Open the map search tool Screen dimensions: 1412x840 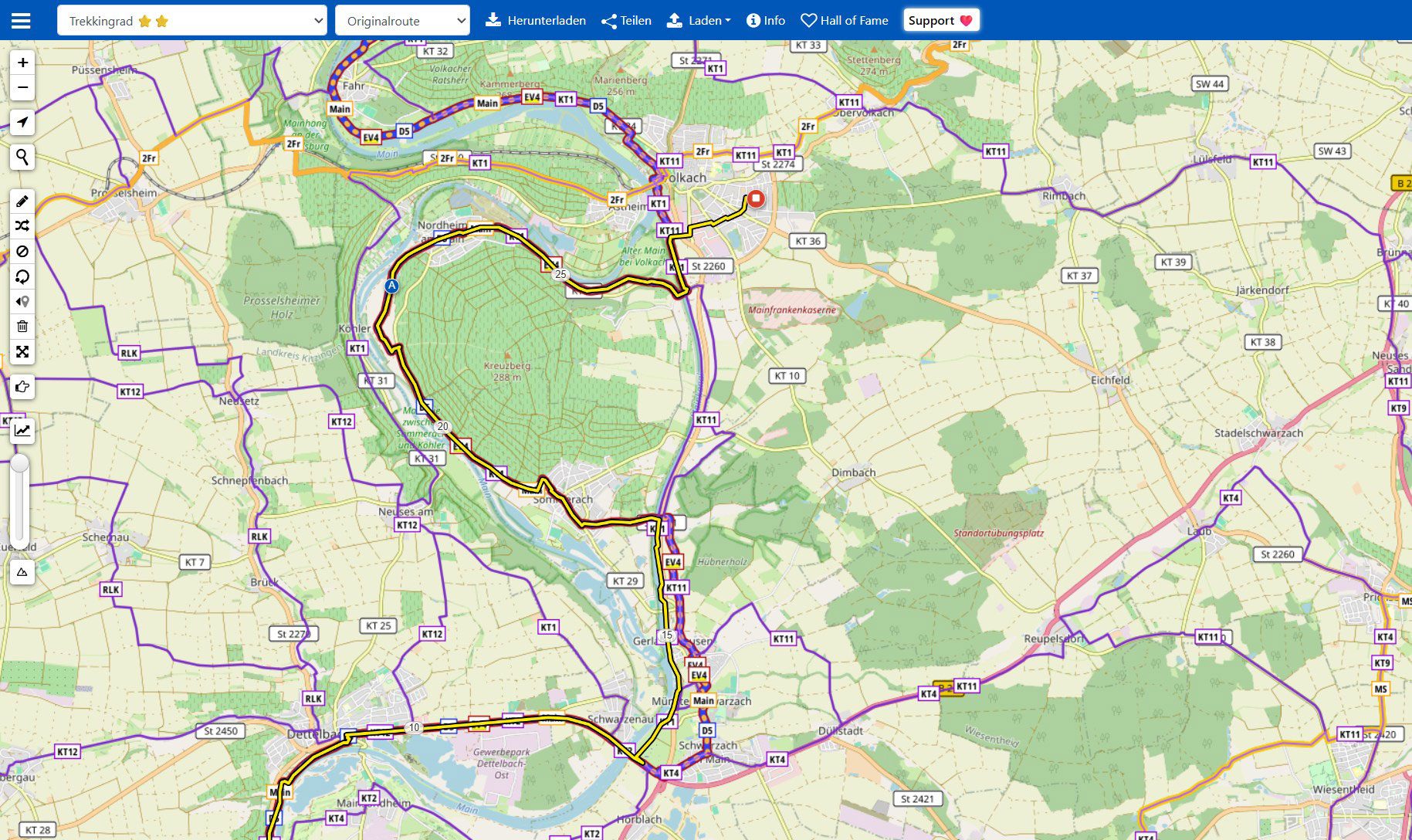(x=22, y=157)
